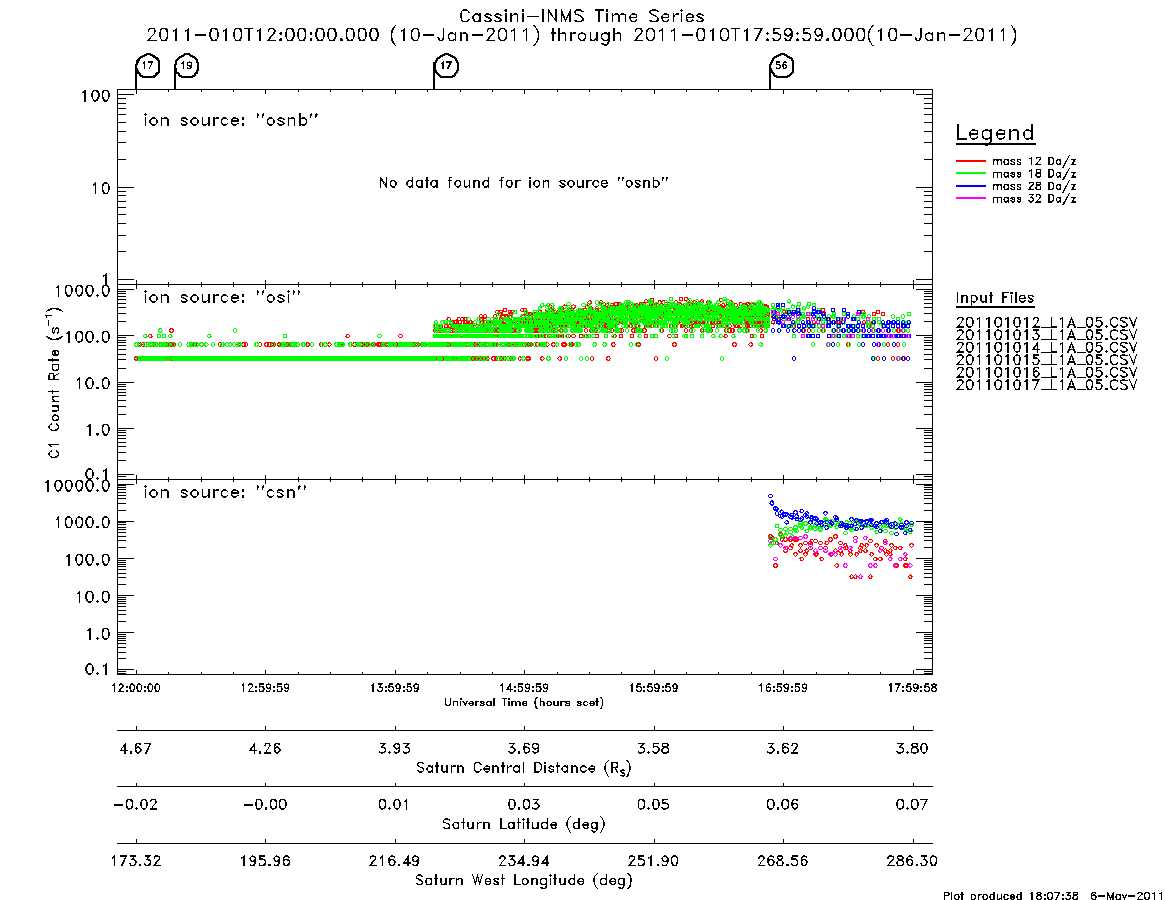This screenshot has width=1165, height=900.
Task: Click the 4.67 central distance value
Action: (x=136, y=748)
